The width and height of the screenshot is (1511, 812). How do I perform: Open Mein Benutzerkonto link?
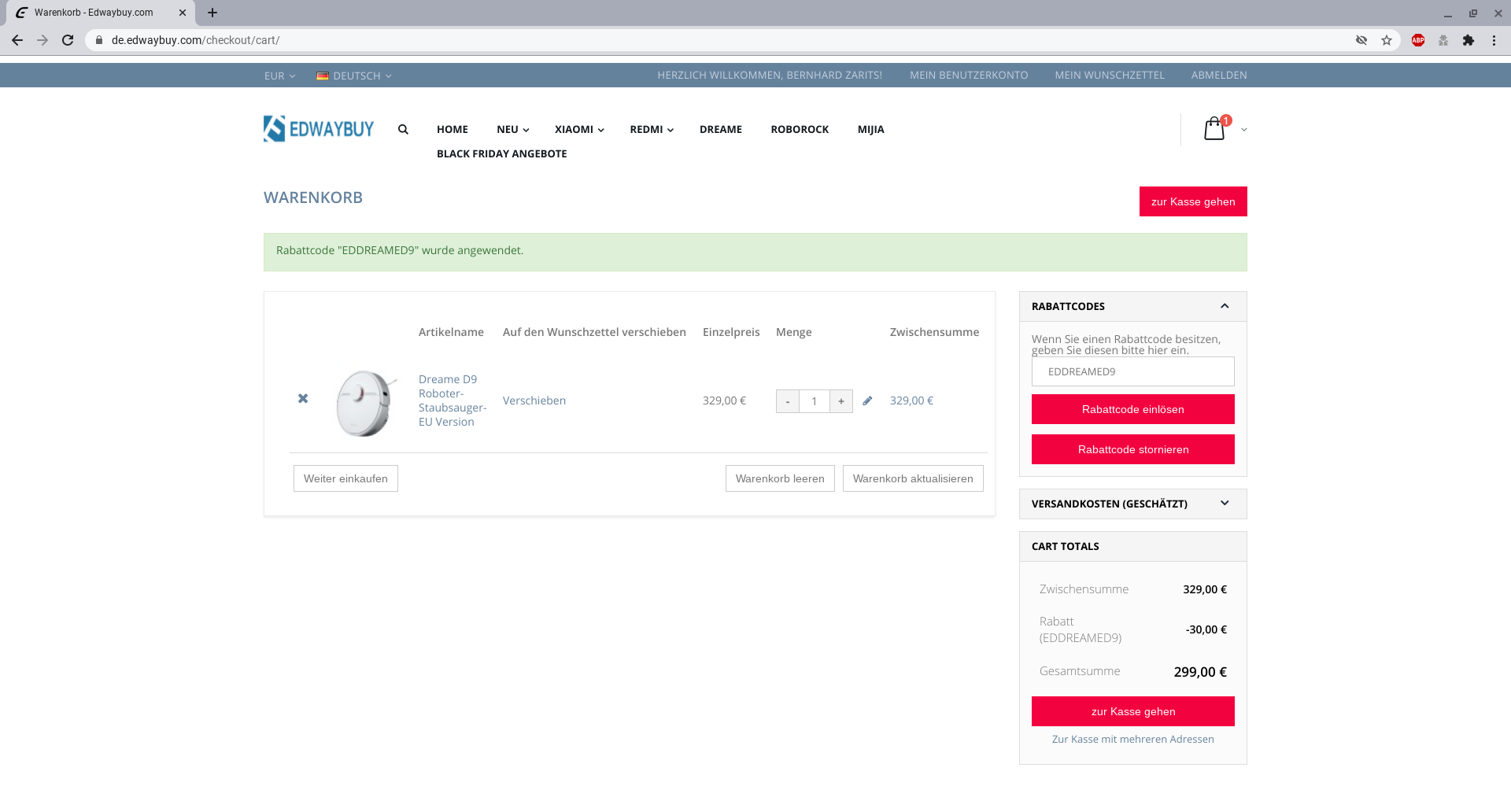(x=969, y=76)
